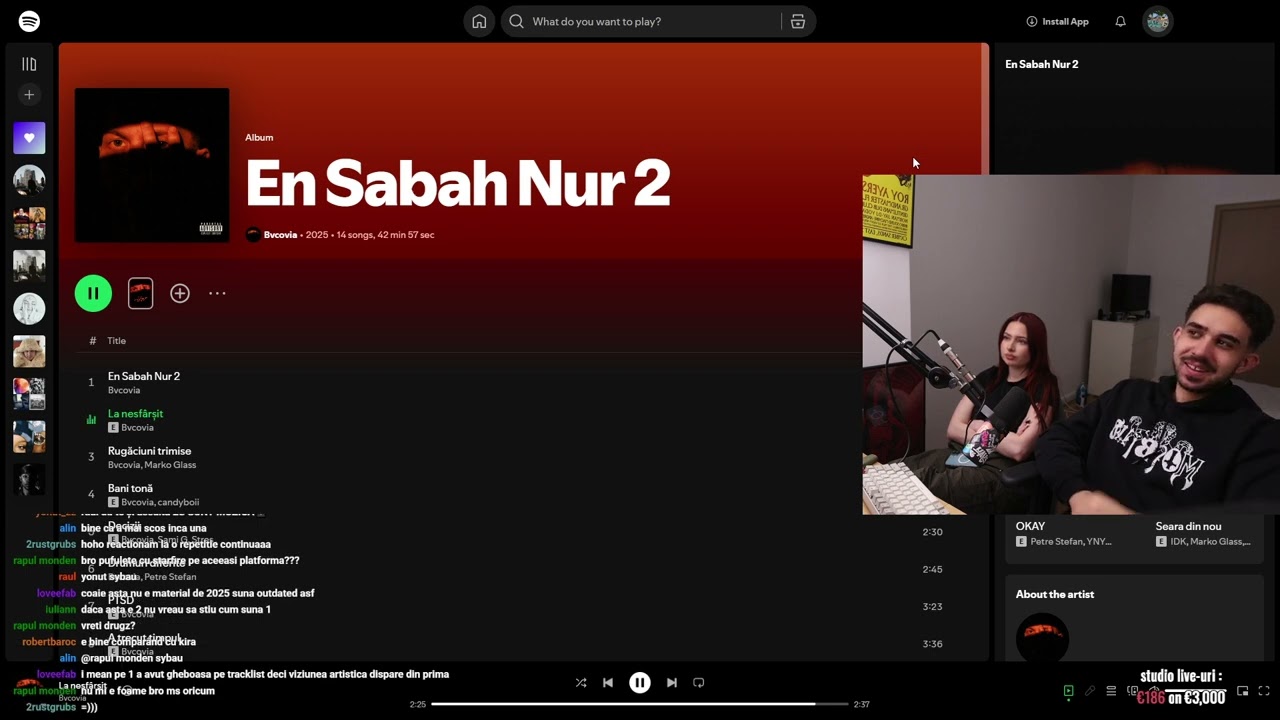
Task: Go to Home using house icon
Action: click(x=479, y=21)
